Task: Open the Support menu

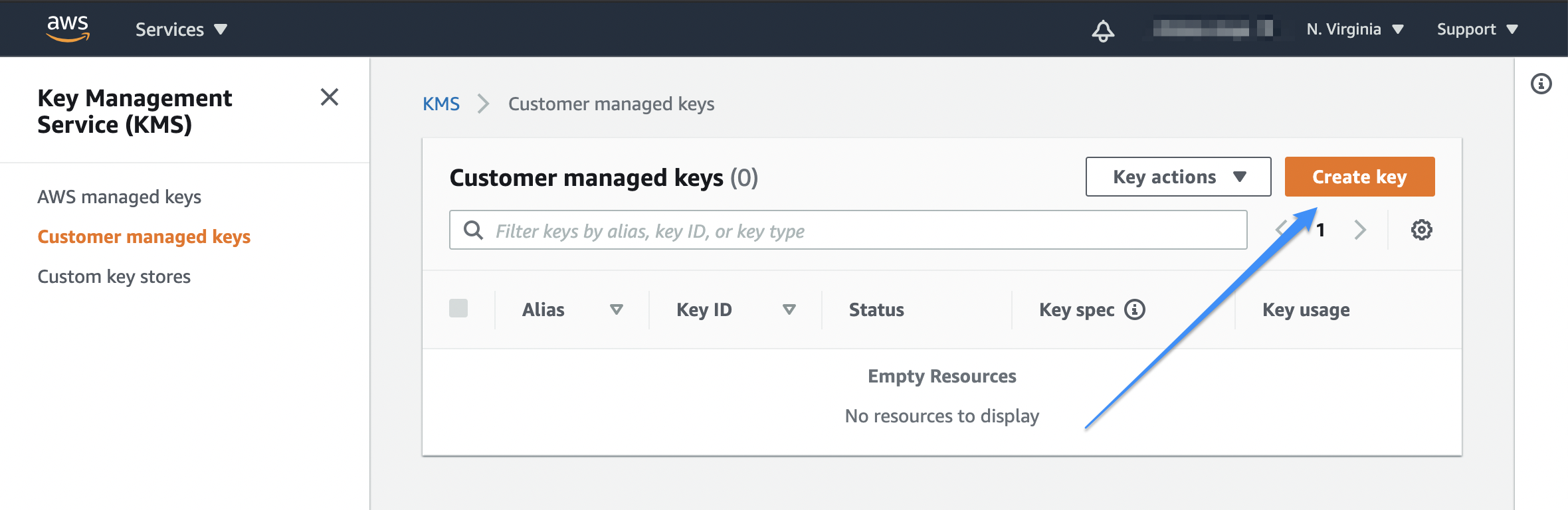Action: pyautogui.click(x=1477, y=29)
